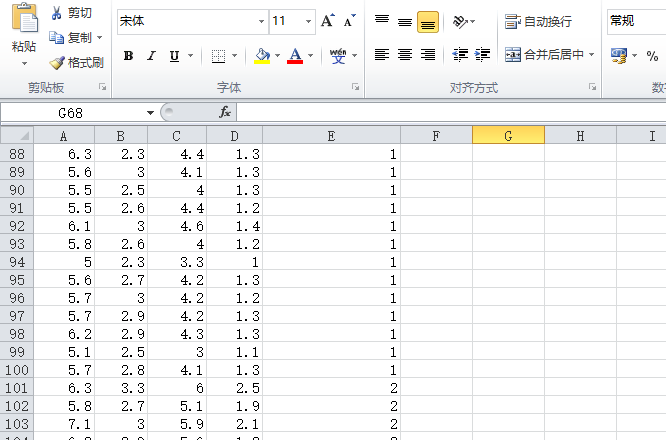
Task: Apply percent style (%)
Action: (x=652, y=56)
